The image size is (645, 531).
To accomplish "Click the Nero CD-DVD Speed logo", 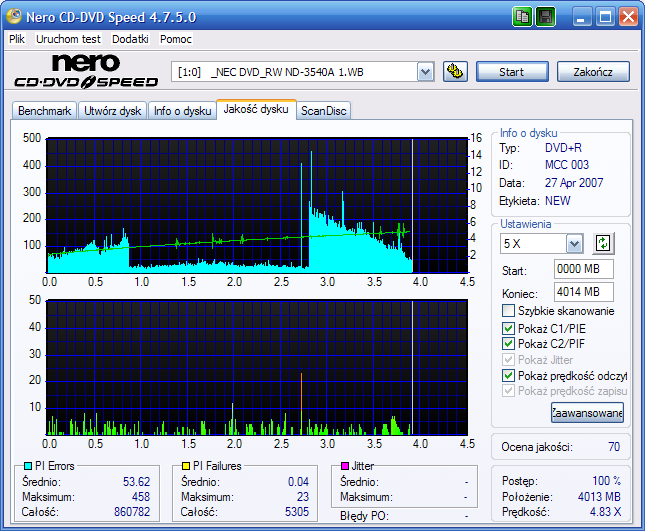I will [x=86, y=71].
